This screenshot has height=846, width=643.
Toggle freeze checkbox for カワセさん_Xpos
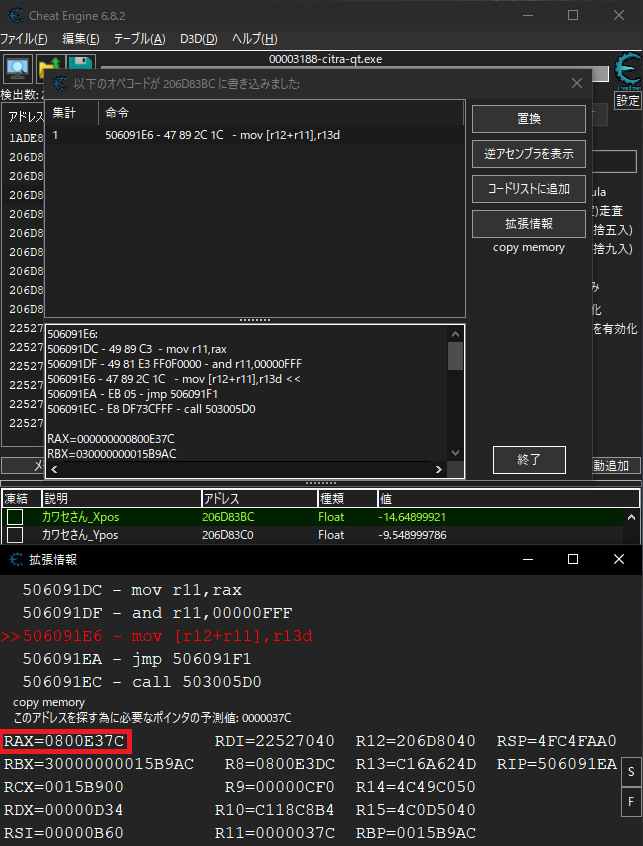coord(15,517)
